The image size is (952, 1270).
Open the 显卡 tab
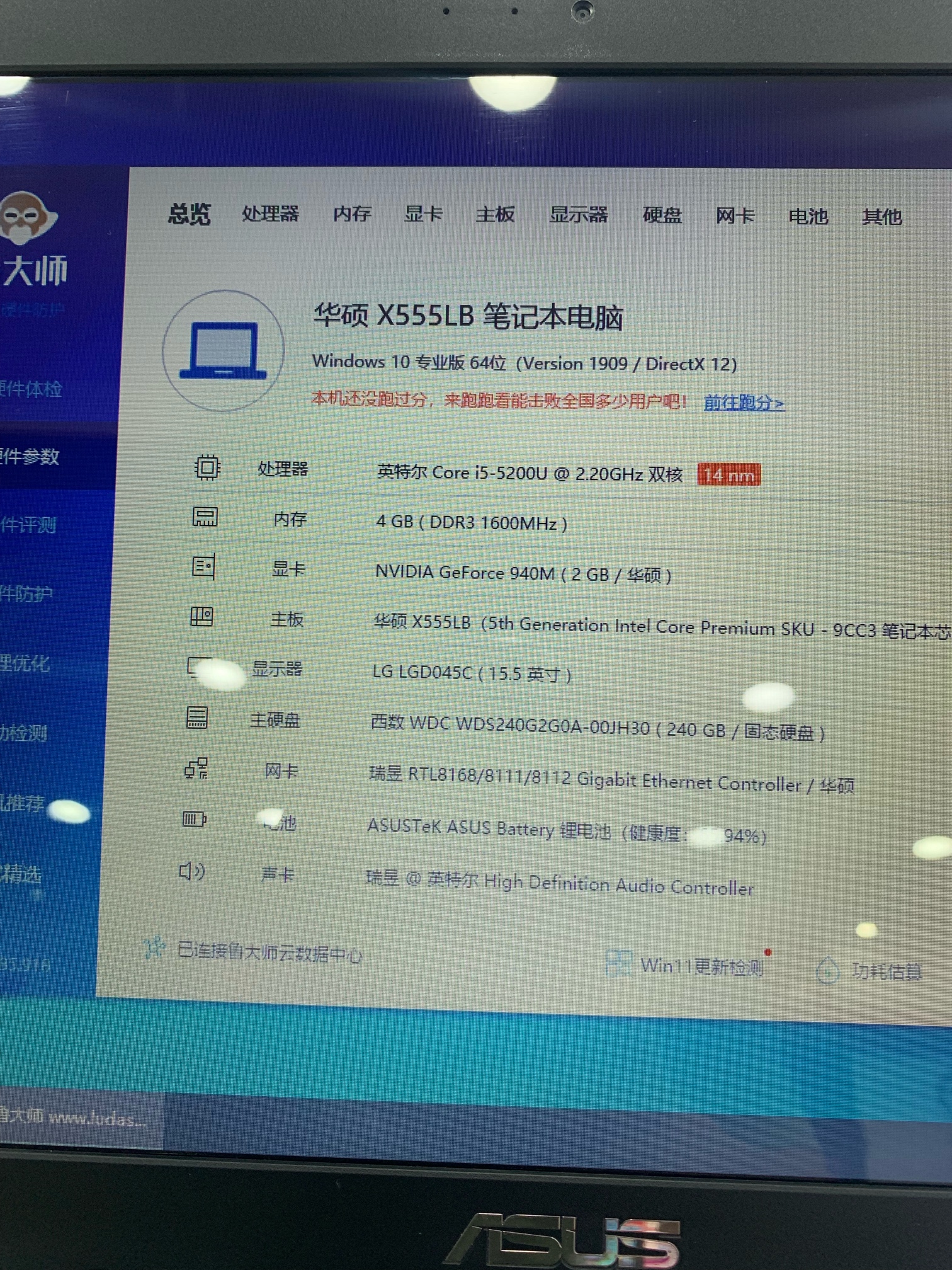pyautogui.click(x=423, y=214)
